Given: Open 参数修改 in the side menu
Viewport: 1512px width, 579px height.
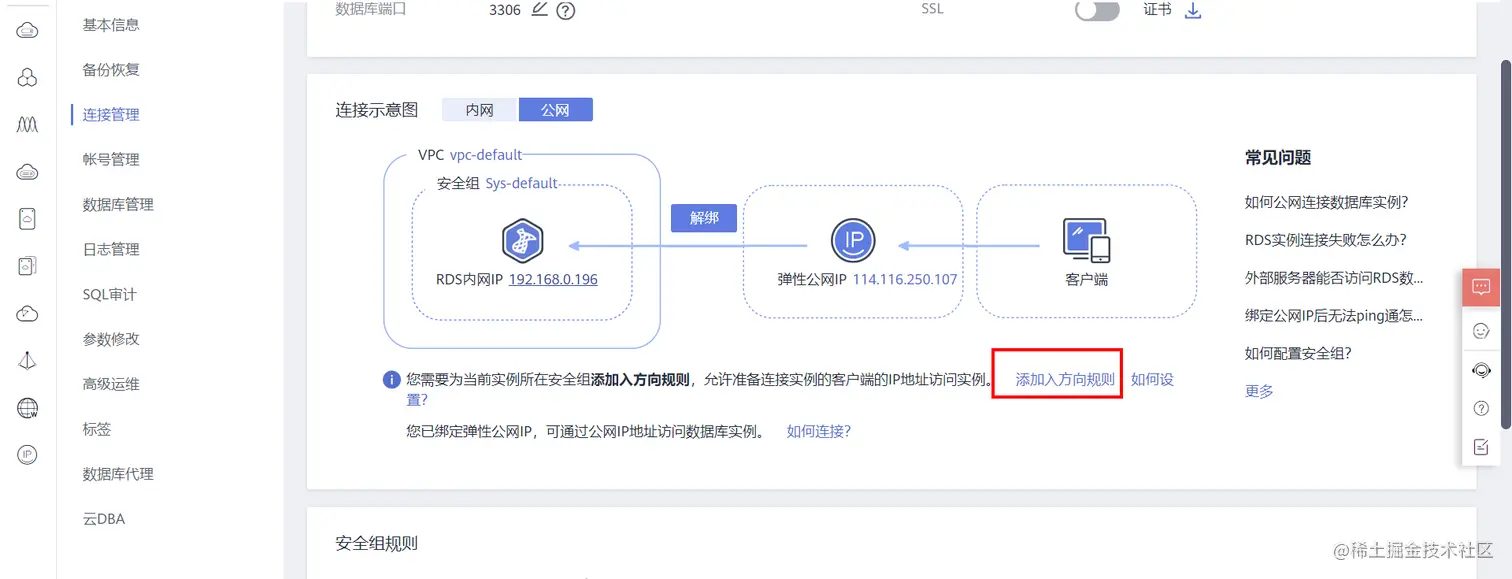Looking at the screenshot, I should pyautogui.click(x=111, y=339).
